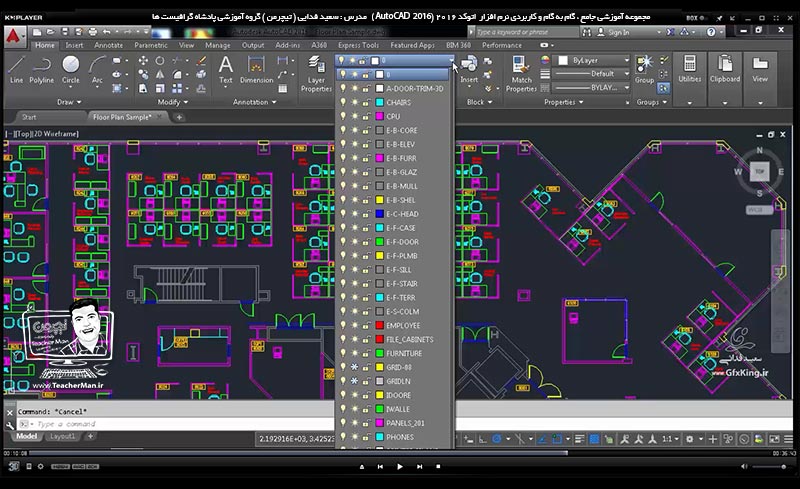Image resolution: width=800 pixels, height=489 pixels.
Task: Toggle lock on EMPLOYEE layer
Action: coord(366,325)
